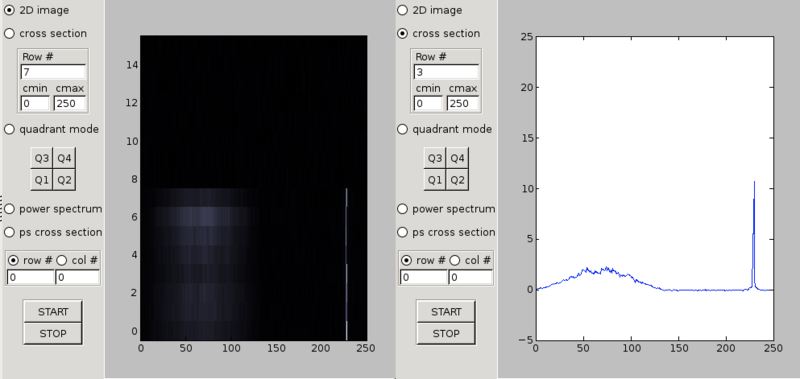800x379 pixels.
Task: Focus cmin field in left panel
Action: click(35, 104)
